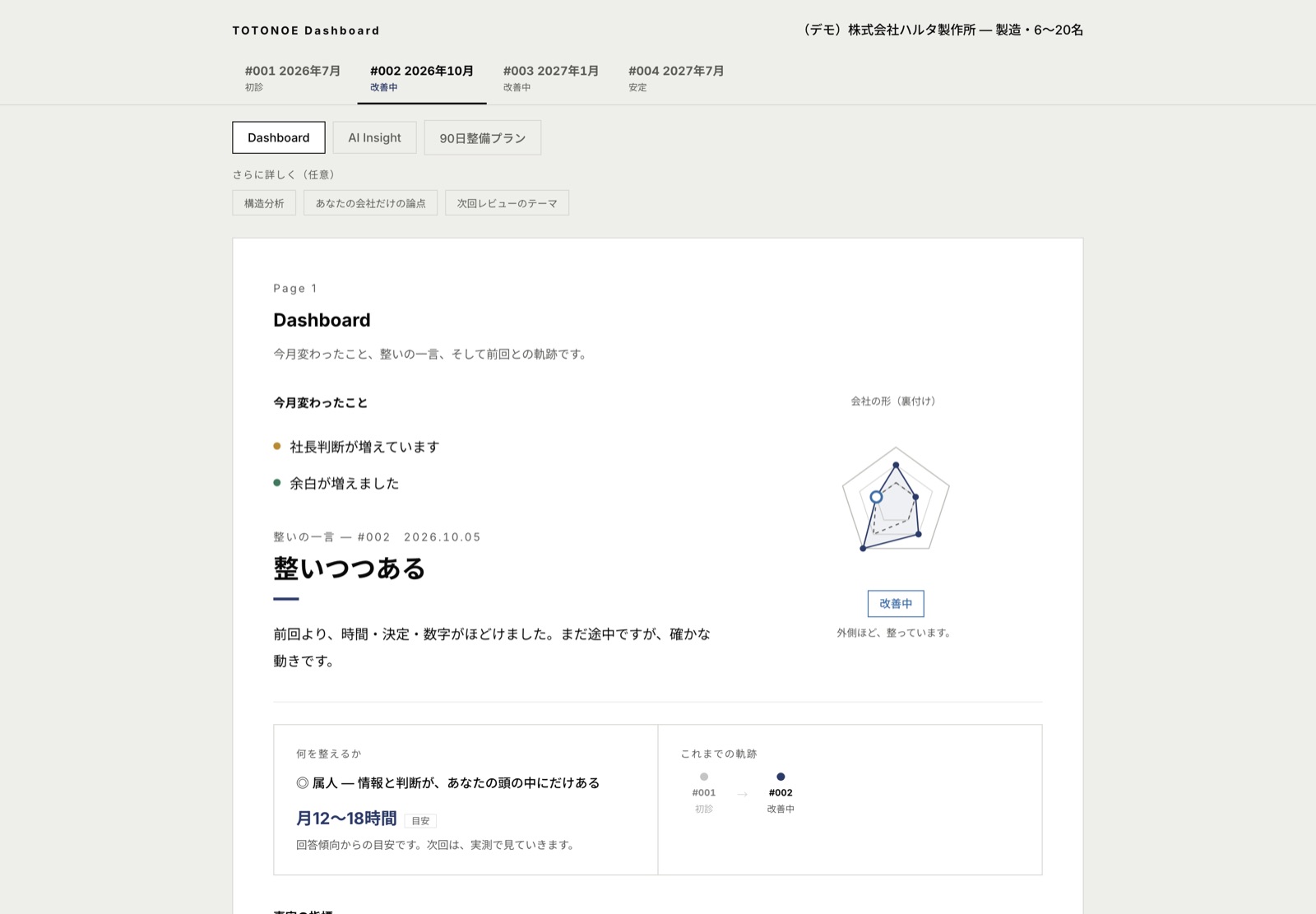The width and height of the screenshot is (1316, 914).
Task: Click the 余白が増えました item
Action: coord(345,484)
